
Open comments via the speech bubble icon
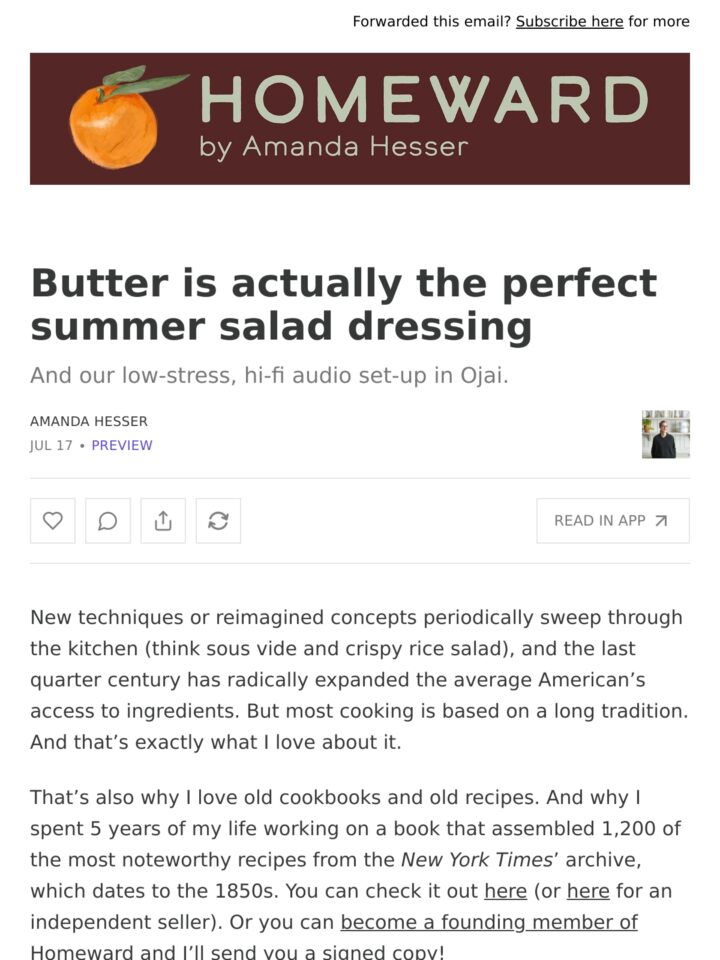click(108, 521)
